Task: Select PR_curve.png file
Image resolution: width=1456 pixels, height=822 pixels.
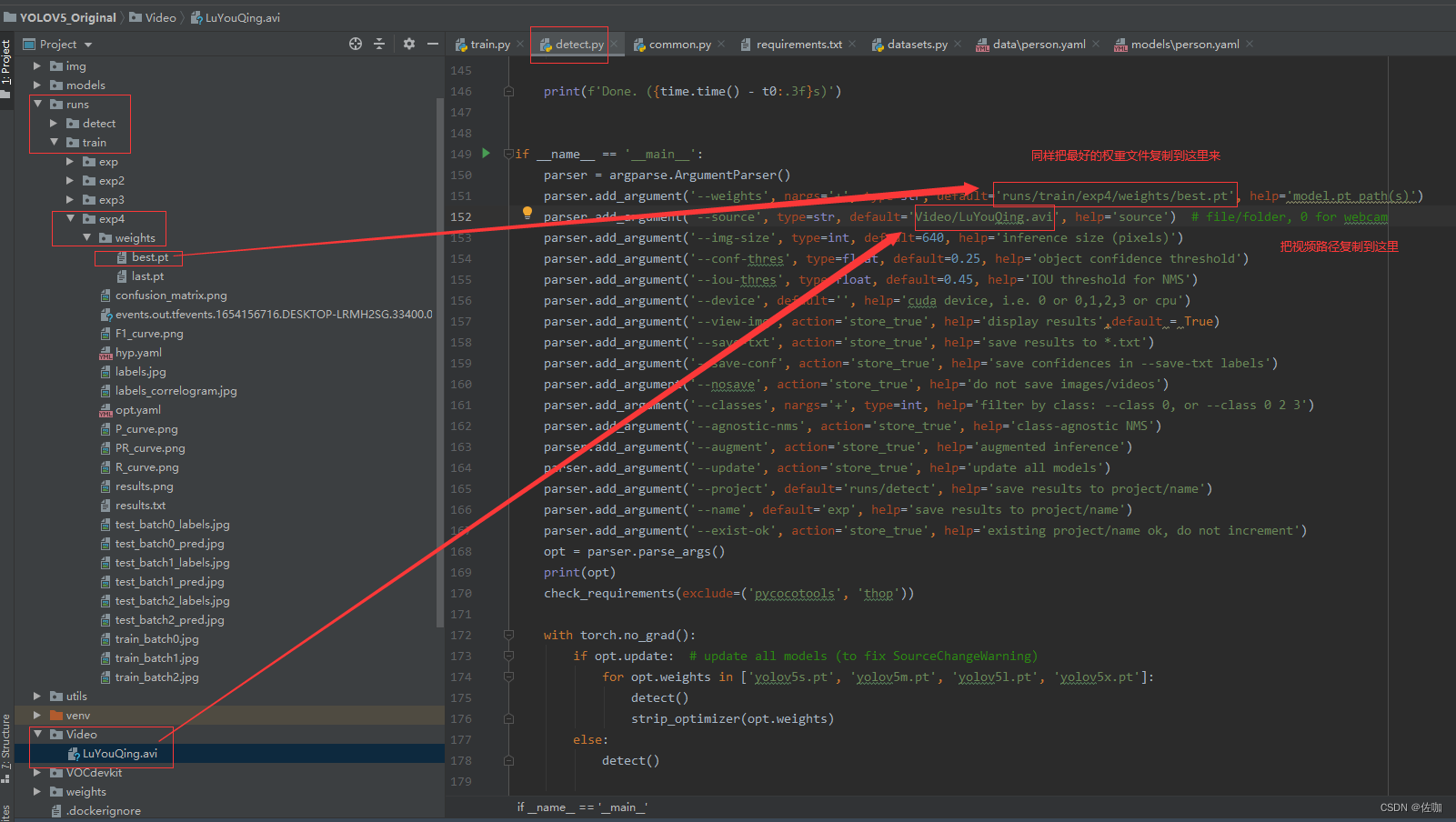Action: click(x=142, y=448)
